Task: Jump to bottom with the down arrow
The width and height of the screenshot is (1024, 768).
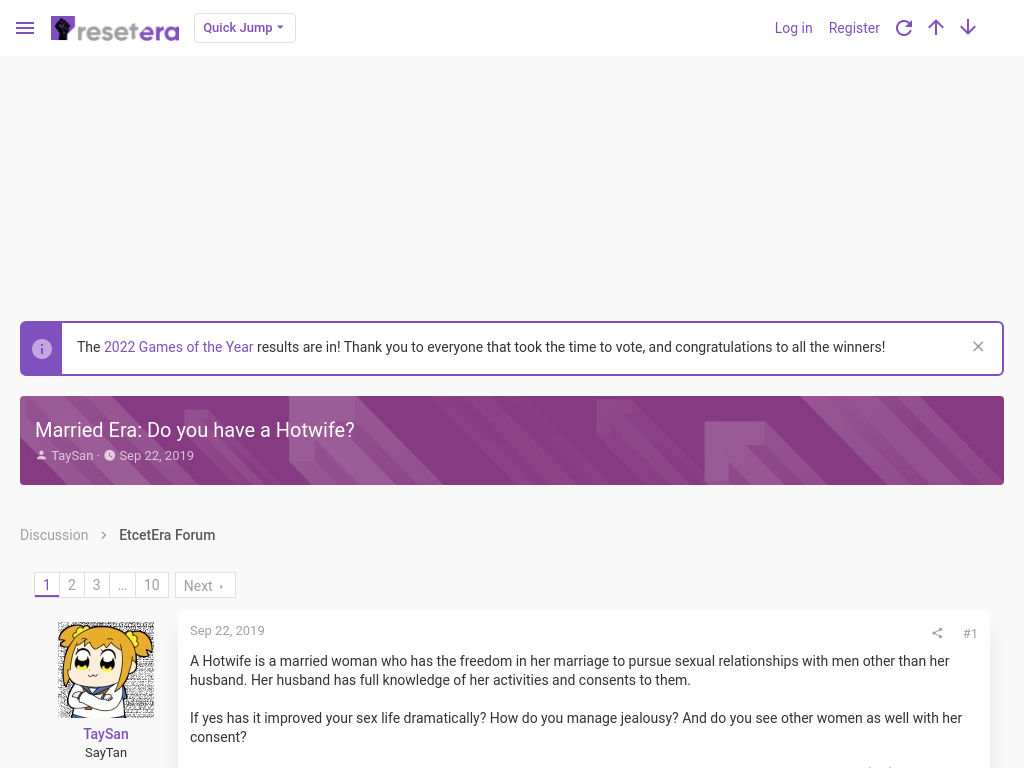Action: point(968,28)
